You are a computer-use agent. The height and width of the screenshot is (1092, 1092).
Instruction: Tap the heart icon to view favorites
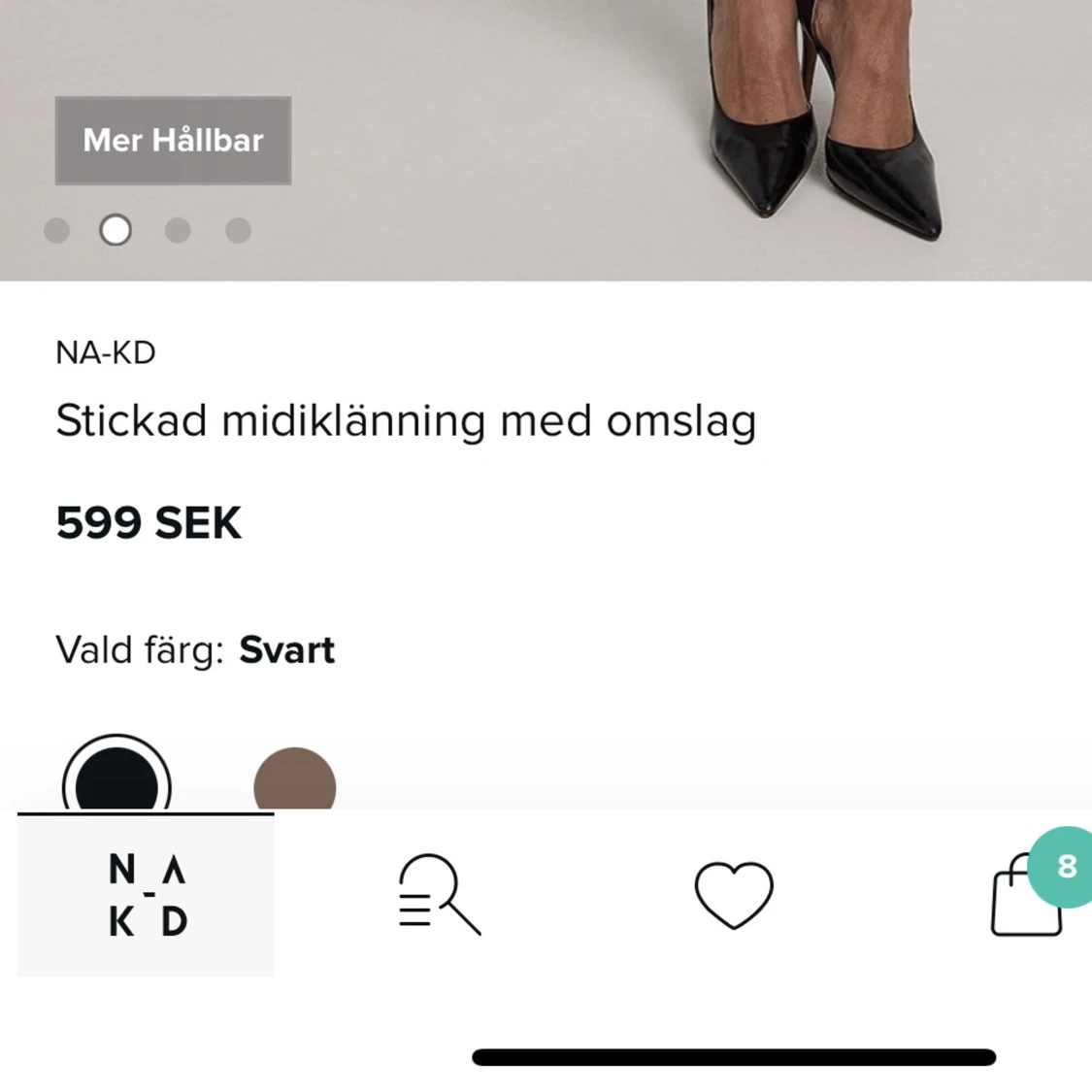click(x=734, y=895)
